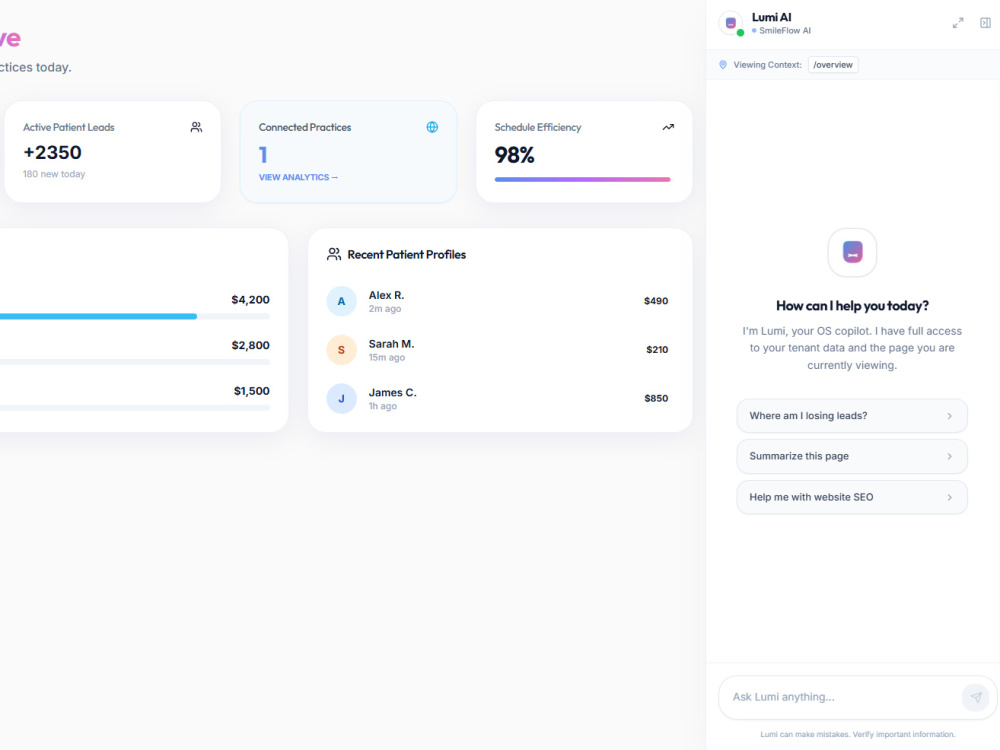Open chevron on Summarize this page
This screenshot has height=750, width=1000.
950,457
